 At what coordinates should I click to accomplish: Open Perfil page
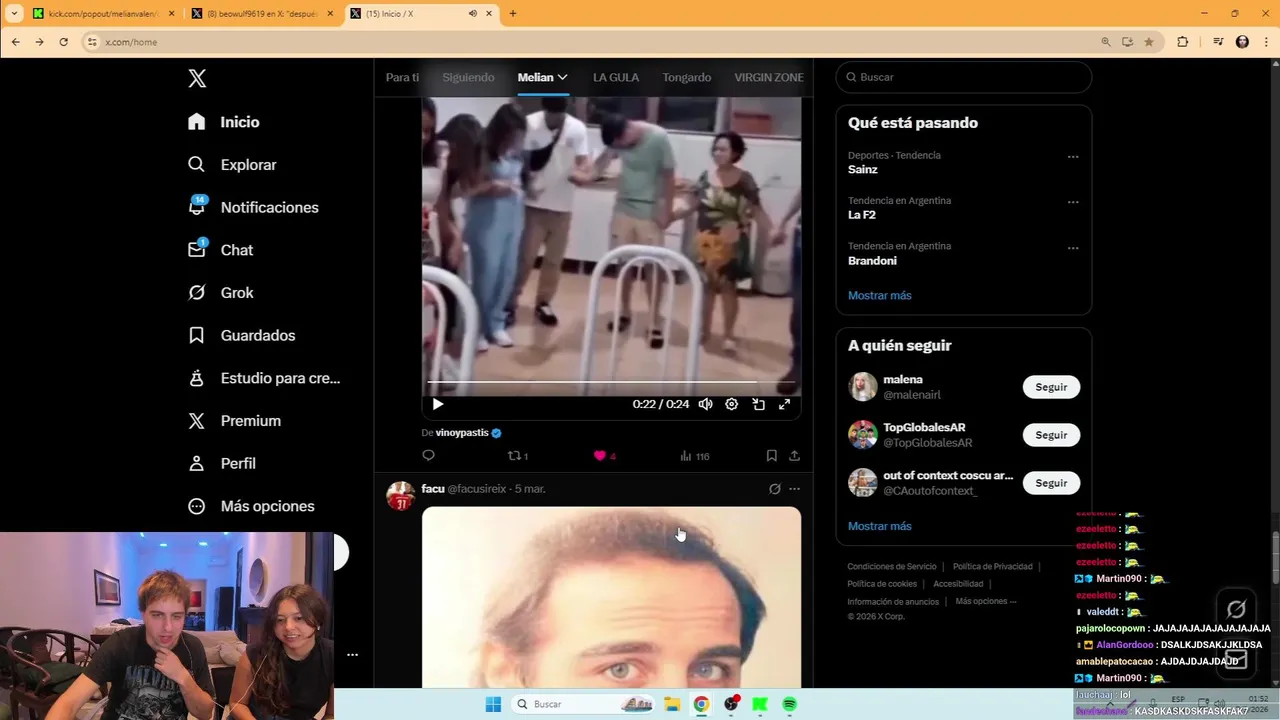click(x=222, y=464)
